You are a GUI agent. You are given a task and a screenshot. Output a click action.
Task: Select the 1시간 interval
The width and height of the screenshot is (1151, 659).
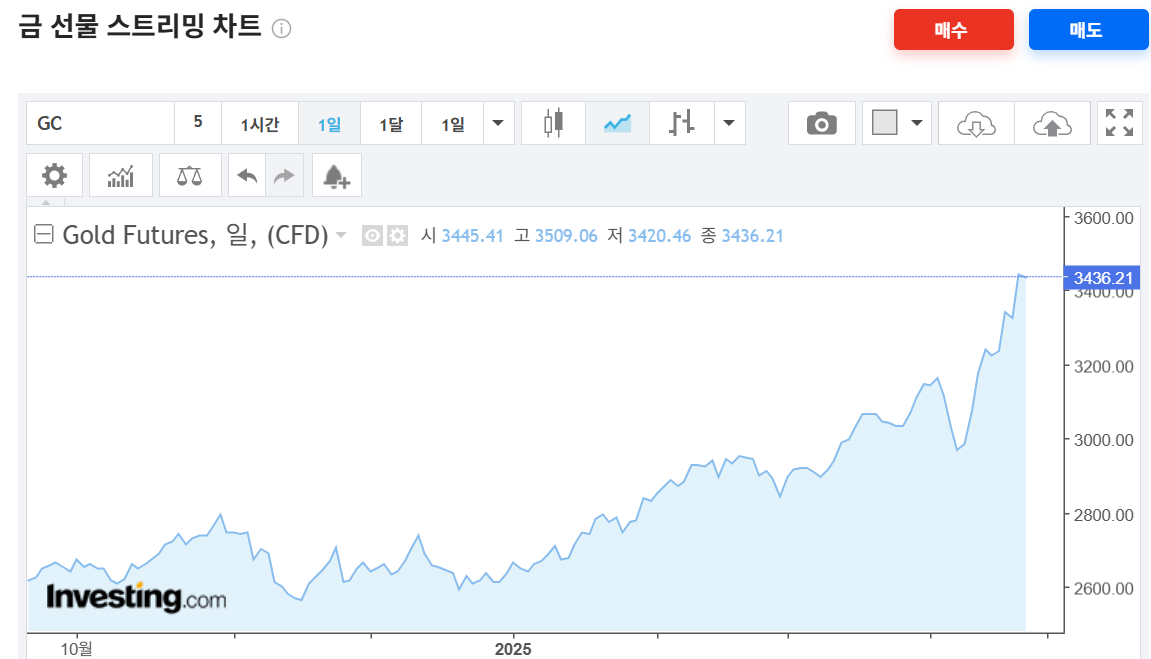coord(260,123)
